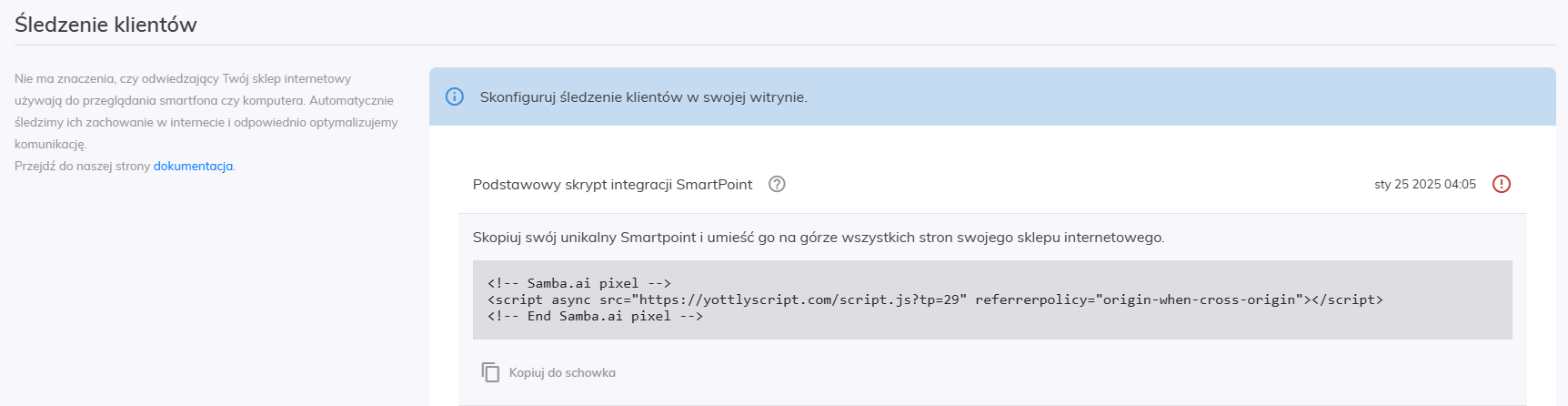Image resolution: width=1568 pixels, height=406 pixels.
Task: Click the script src line in code block
Action: pos(935,299)
